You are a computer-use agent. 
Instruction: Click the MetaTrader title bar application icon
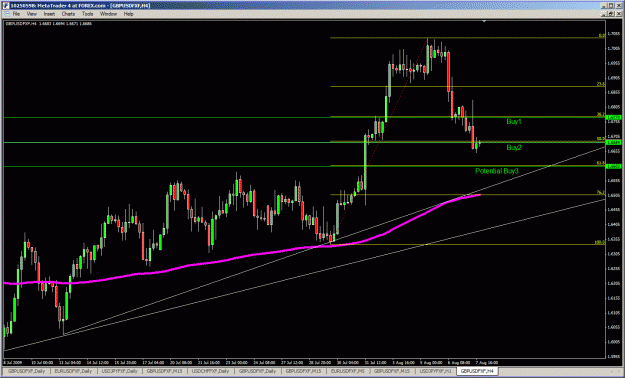coord(5,6)
